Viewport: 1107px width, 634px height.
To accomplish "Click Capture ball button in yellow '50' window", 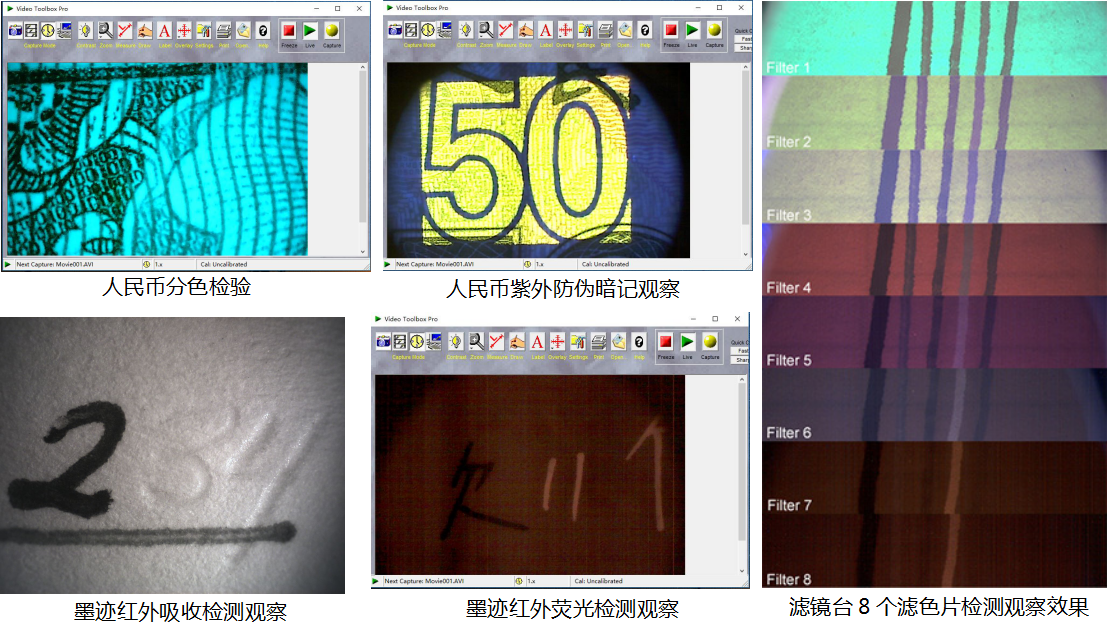I will (714, 30).
